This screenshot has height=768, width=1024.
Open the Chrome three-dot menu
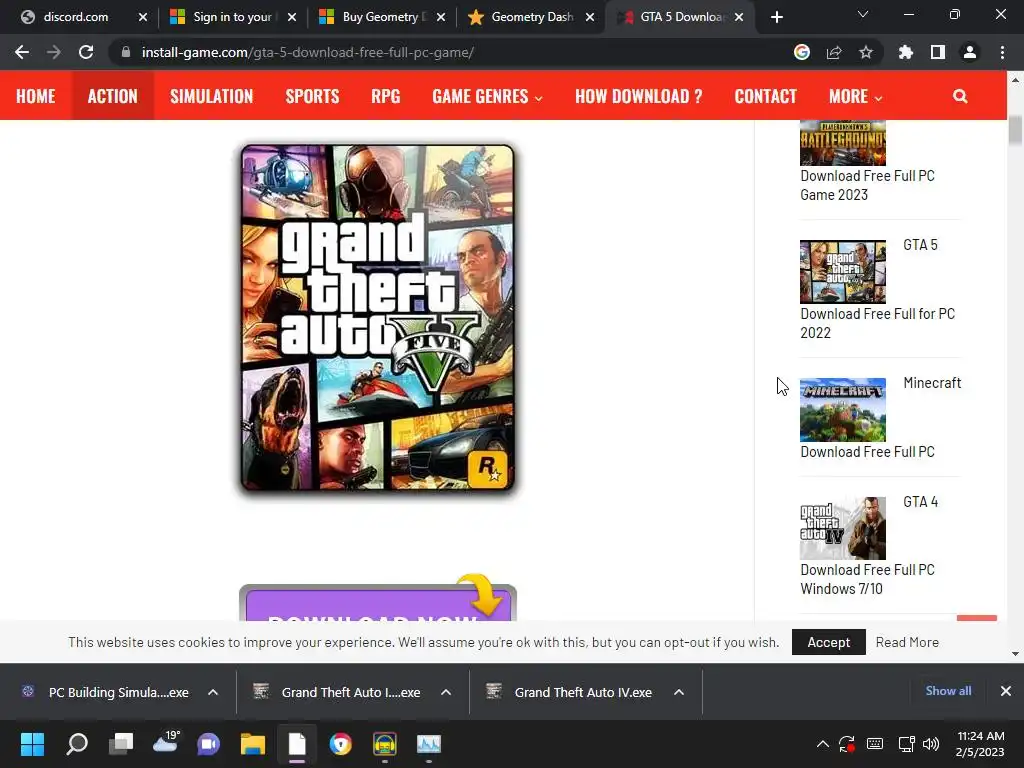[x=1002, y=52]
